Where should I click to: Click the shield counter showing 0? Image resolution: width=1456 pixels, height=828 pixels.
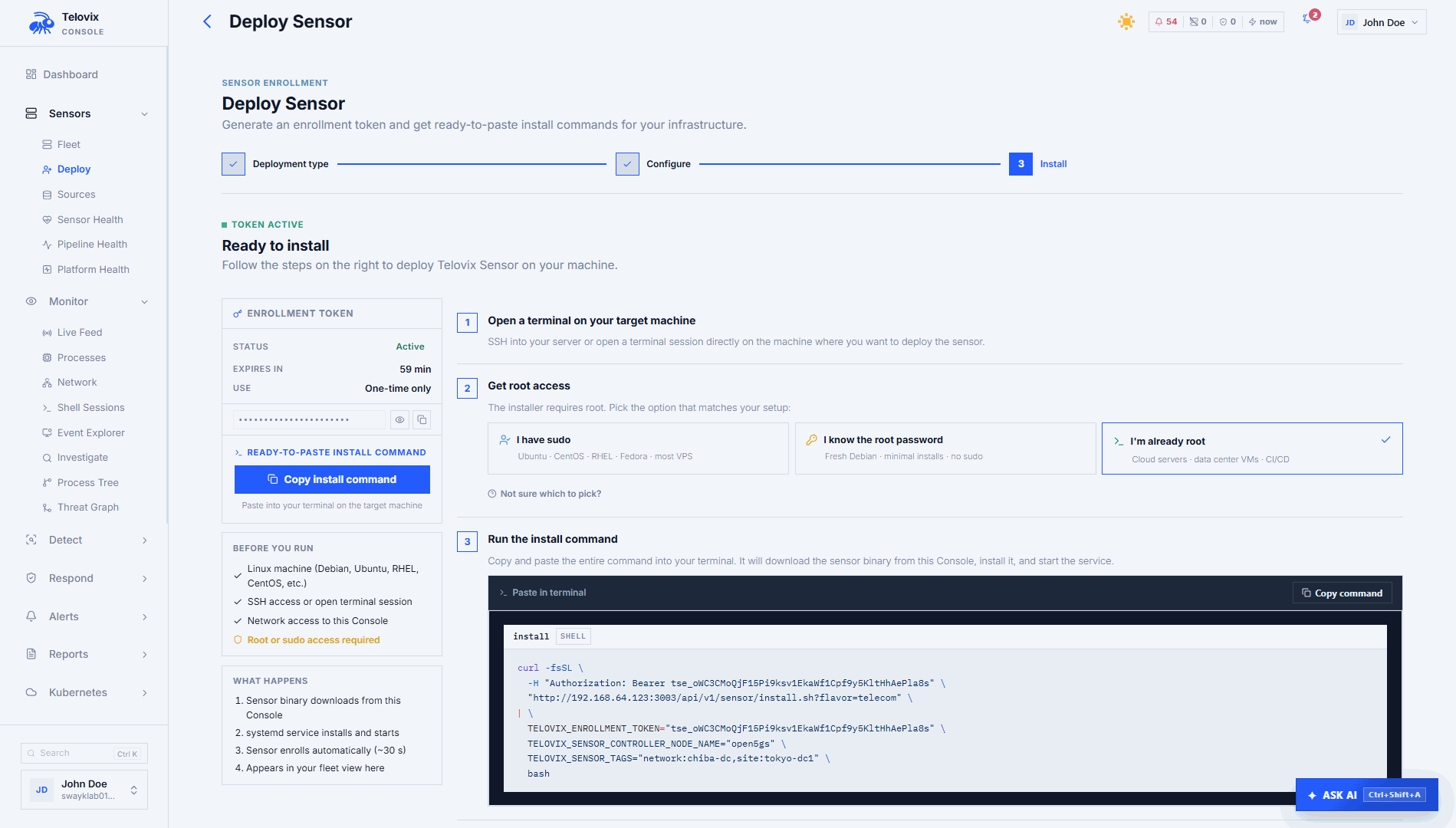coord(1228,21)
